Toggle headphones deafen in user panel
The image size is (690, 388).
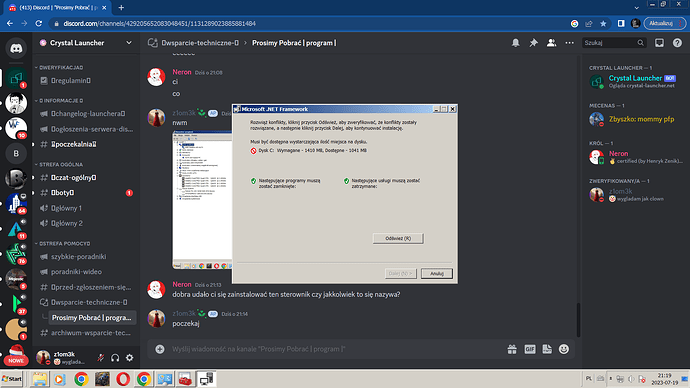pyautogui.click(x=115, y=358)
